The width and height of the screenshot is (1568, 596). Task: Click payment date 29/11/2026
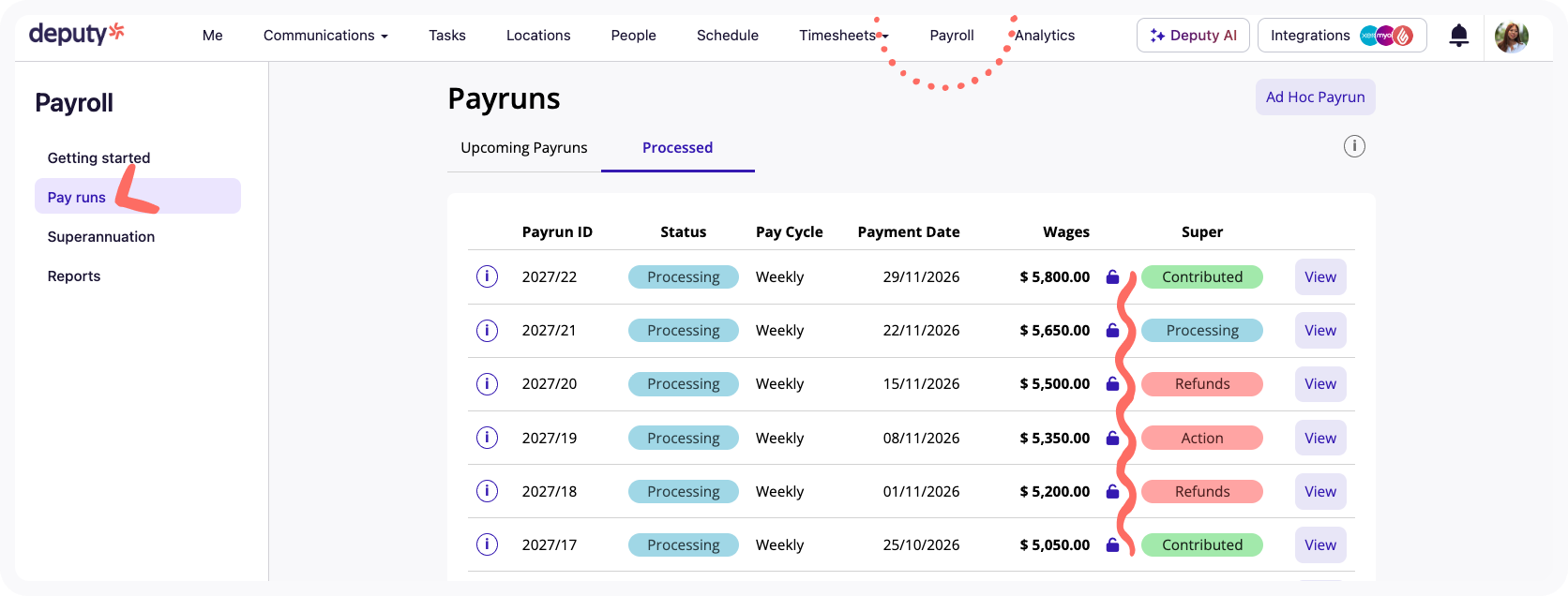[x=921, y=277]
